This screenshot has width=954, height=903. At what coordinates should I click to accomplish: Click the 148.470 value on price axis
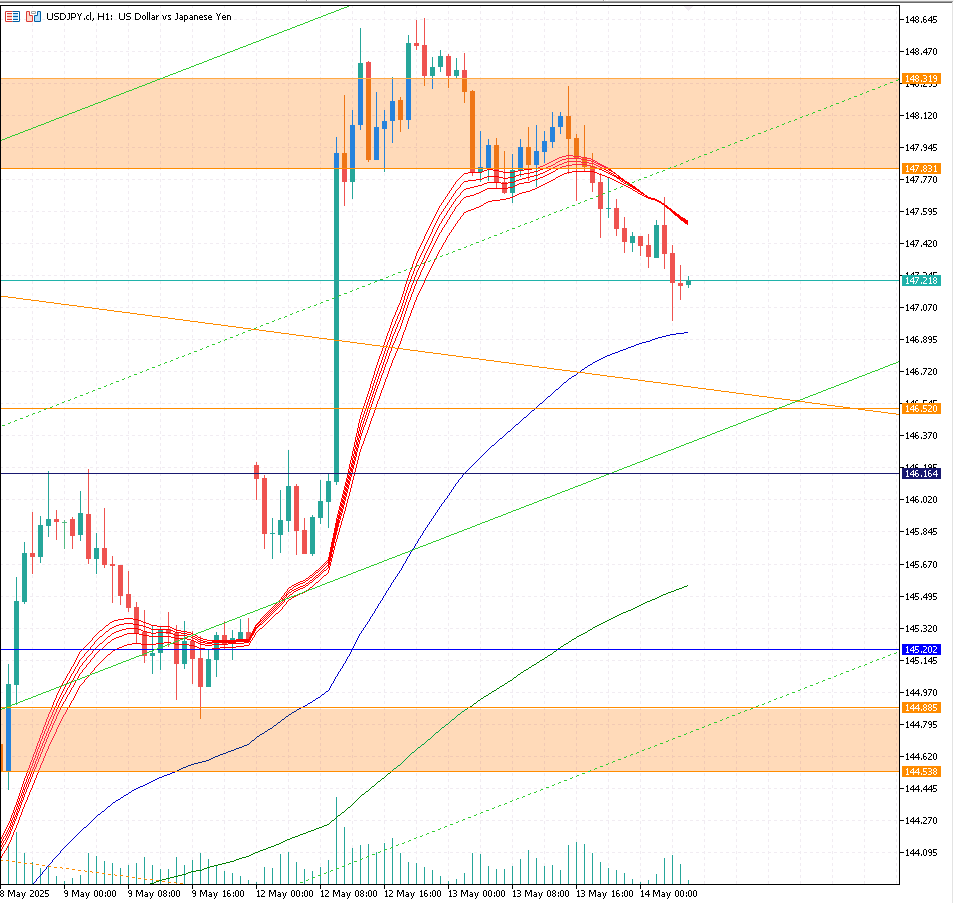tap(921, 52)
